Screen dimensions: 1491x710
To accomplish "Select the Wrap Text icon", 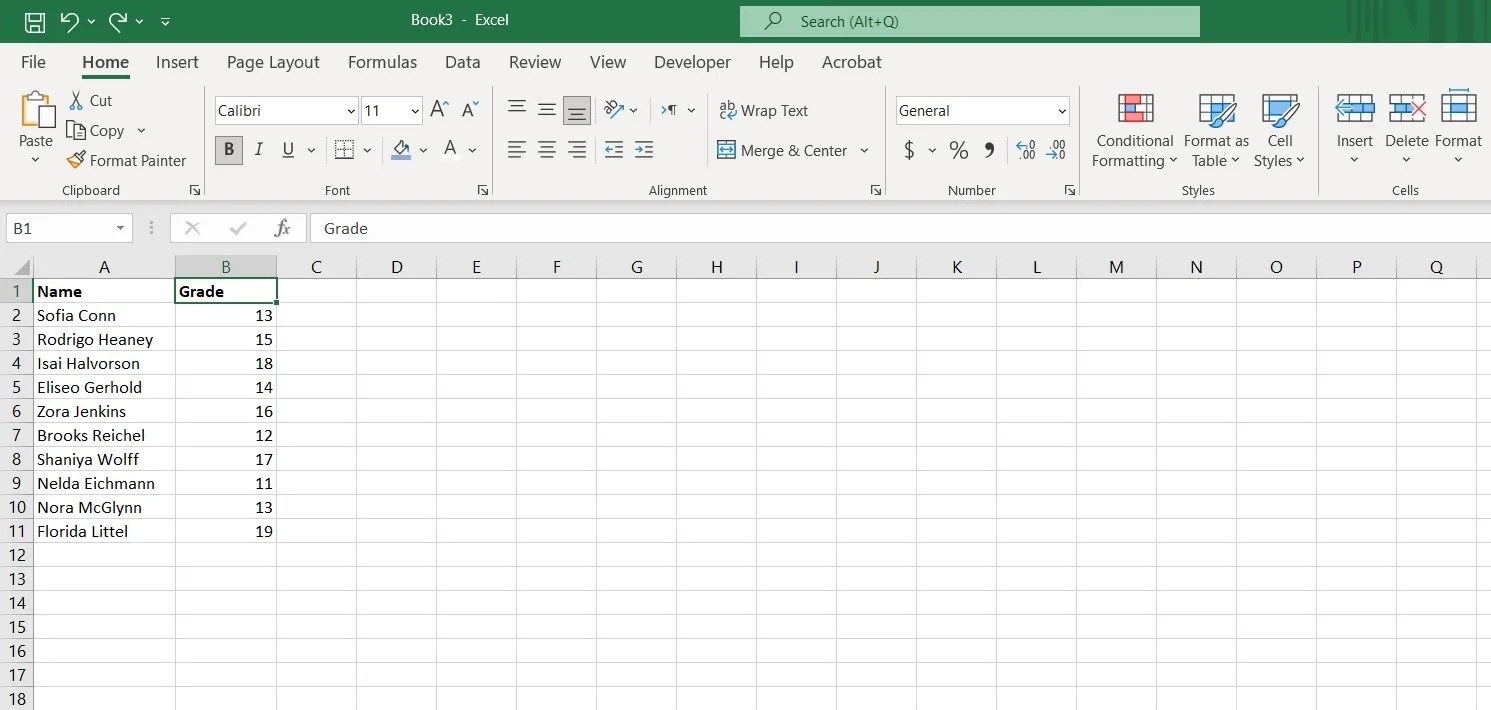I will tap(729, 110).
